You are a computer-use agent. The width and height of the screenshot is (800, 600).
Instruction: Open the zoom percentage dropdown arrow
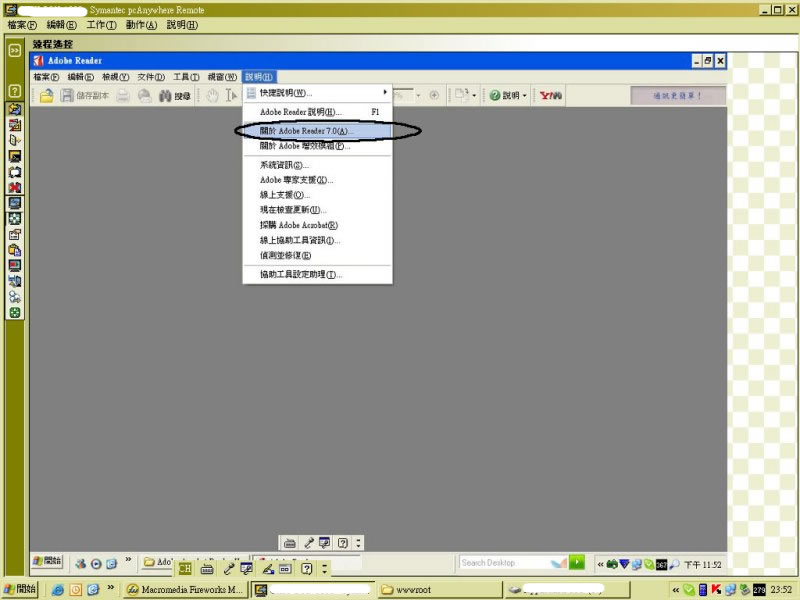[x=418, y=95]
